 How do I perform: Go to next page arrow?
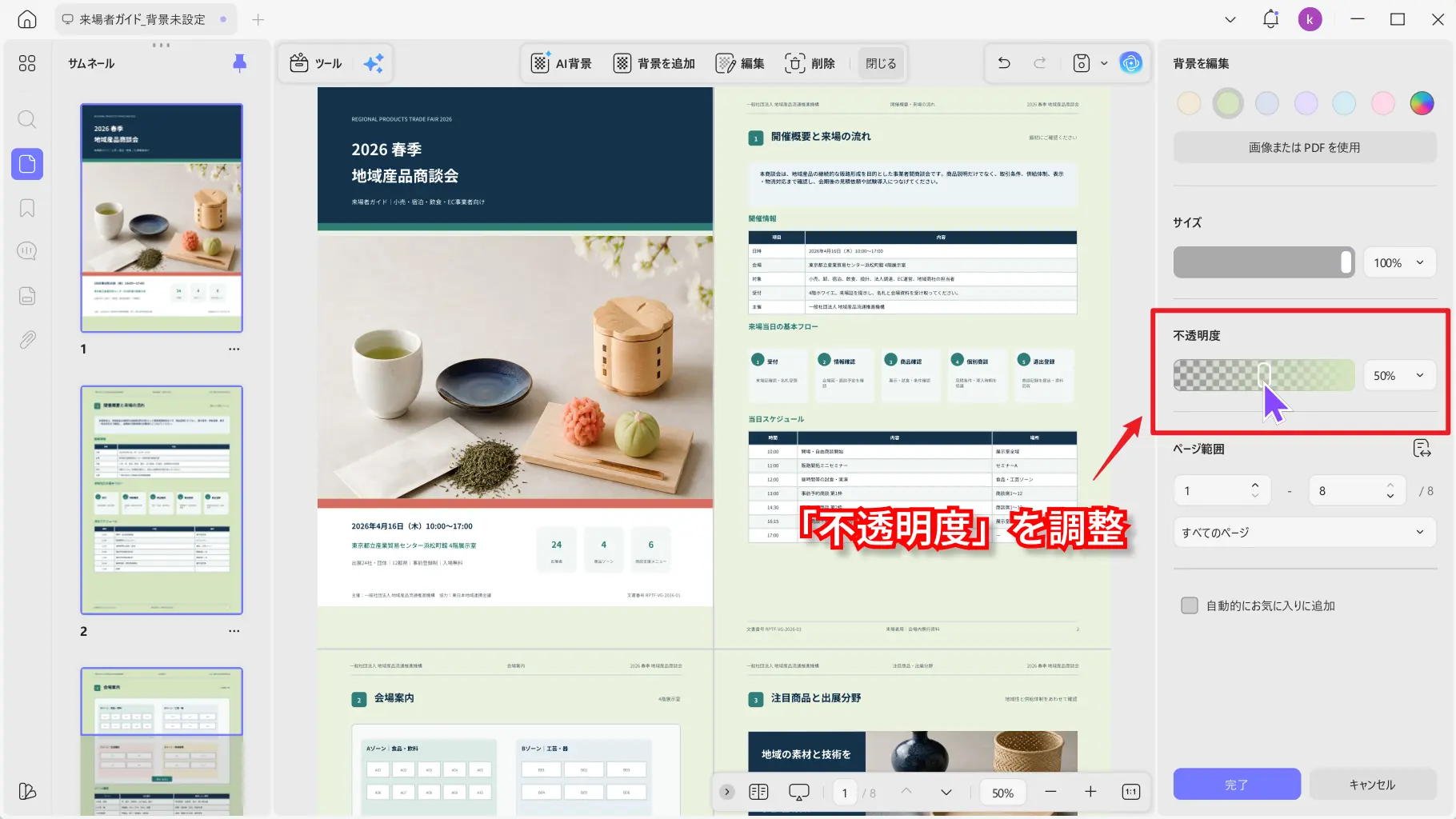pyautogui.click(x=946, y=792)
